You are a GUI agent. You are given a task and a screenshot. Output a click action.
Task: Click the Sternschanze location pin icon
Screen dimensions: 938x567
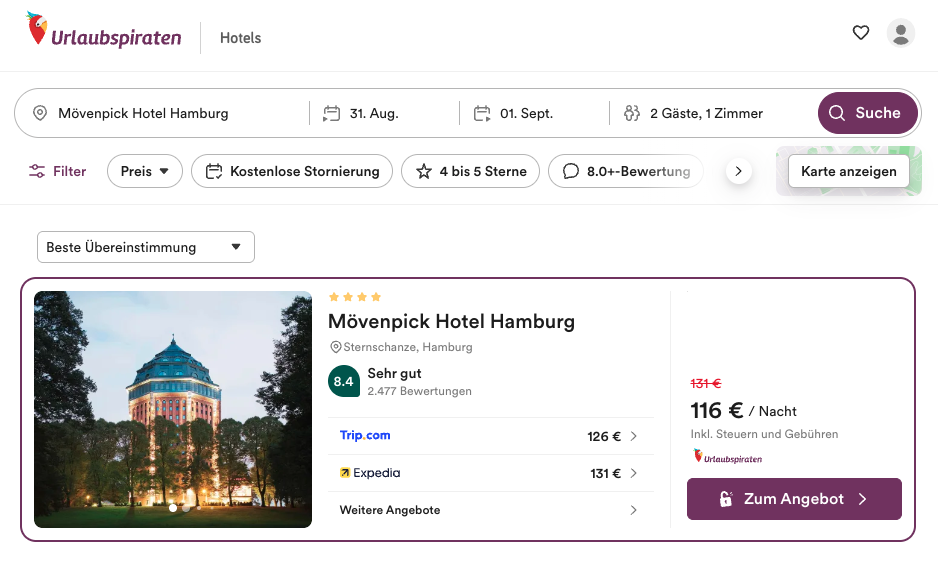336,347
